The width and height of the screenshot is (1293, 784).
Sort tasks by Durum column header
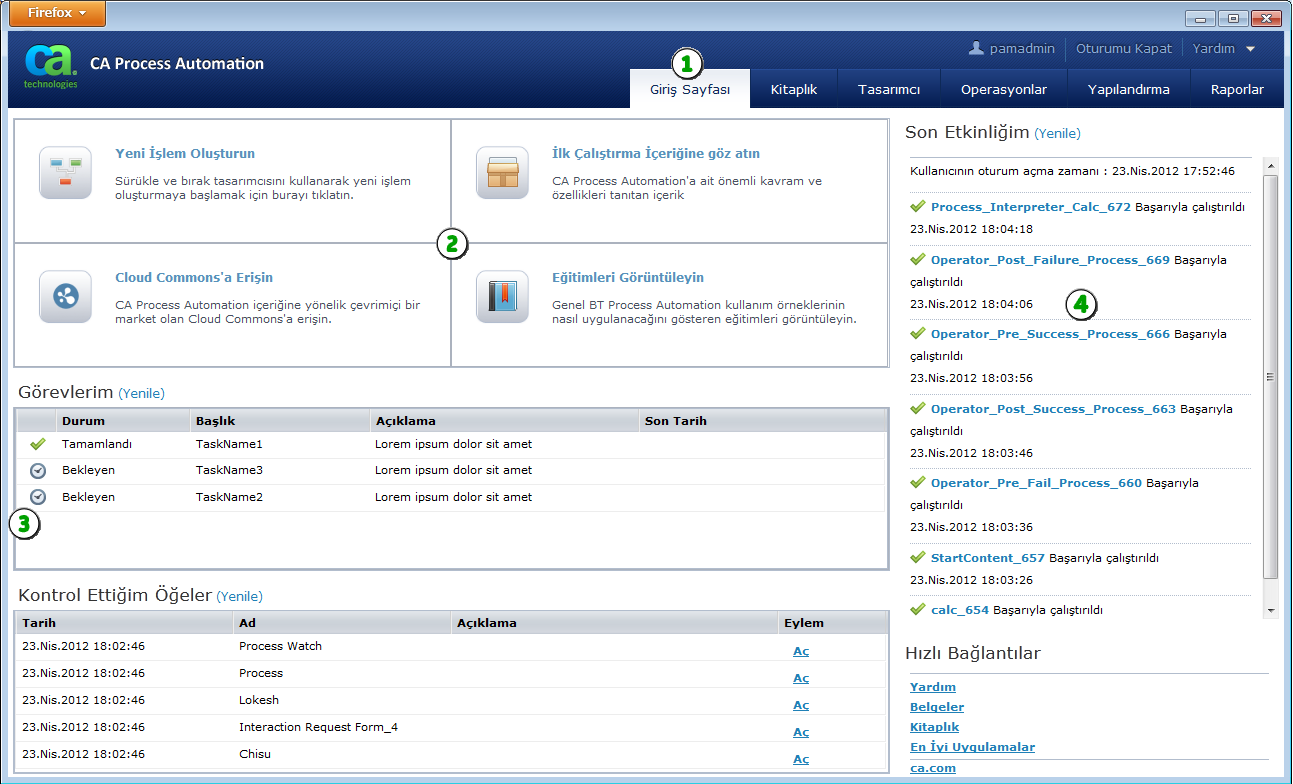[x=83, y=421]
